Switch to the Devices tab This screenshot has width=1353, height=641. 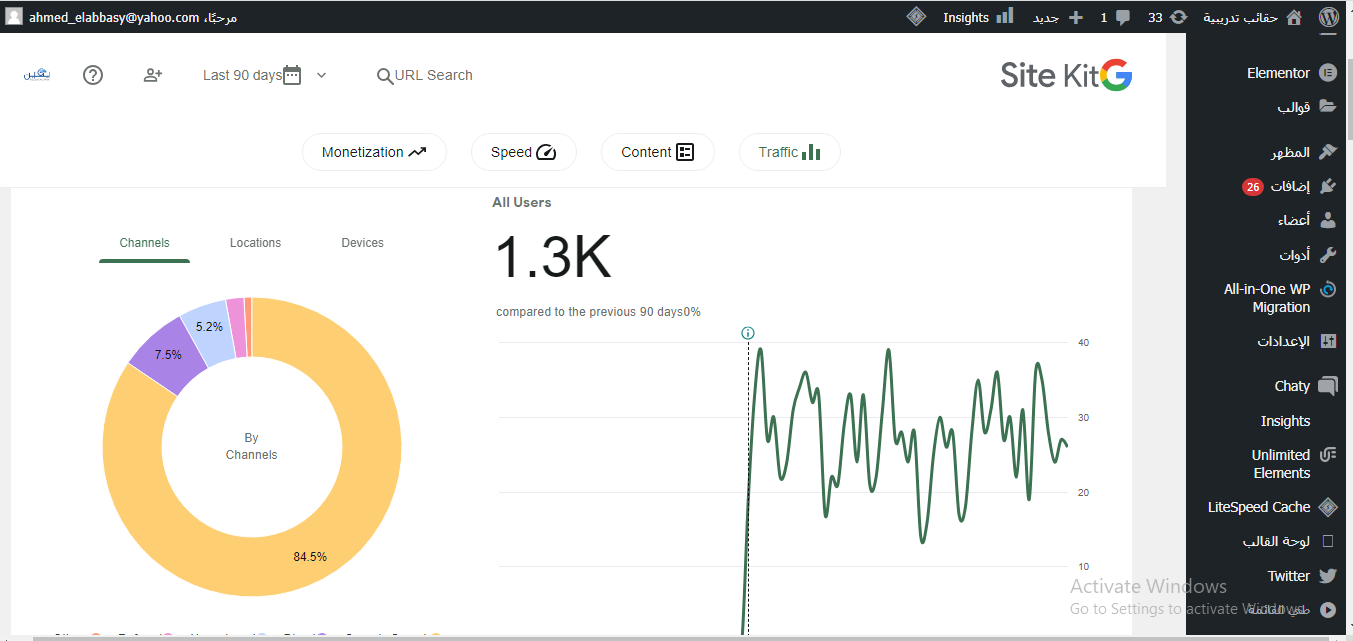[x=362, y=243]
